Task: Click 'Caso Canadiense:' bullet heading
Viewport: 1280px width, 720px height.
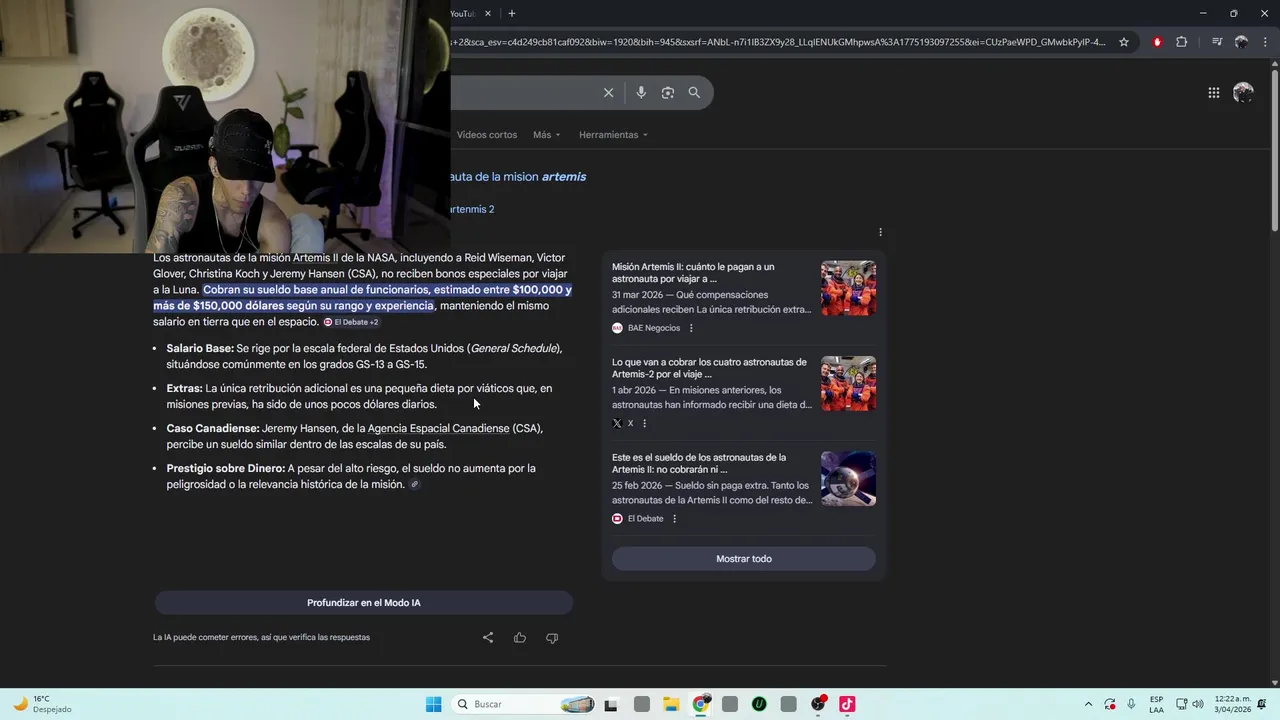Action: click(x=213, y=428)
